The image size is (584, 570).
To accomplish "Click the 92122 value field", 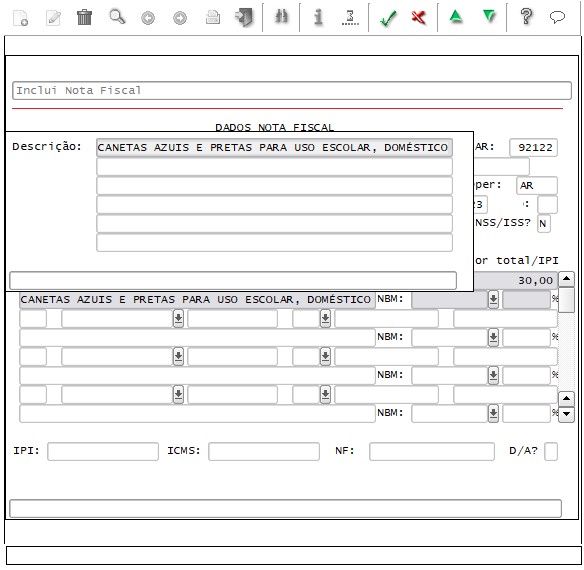I will [x=533, y=148].
